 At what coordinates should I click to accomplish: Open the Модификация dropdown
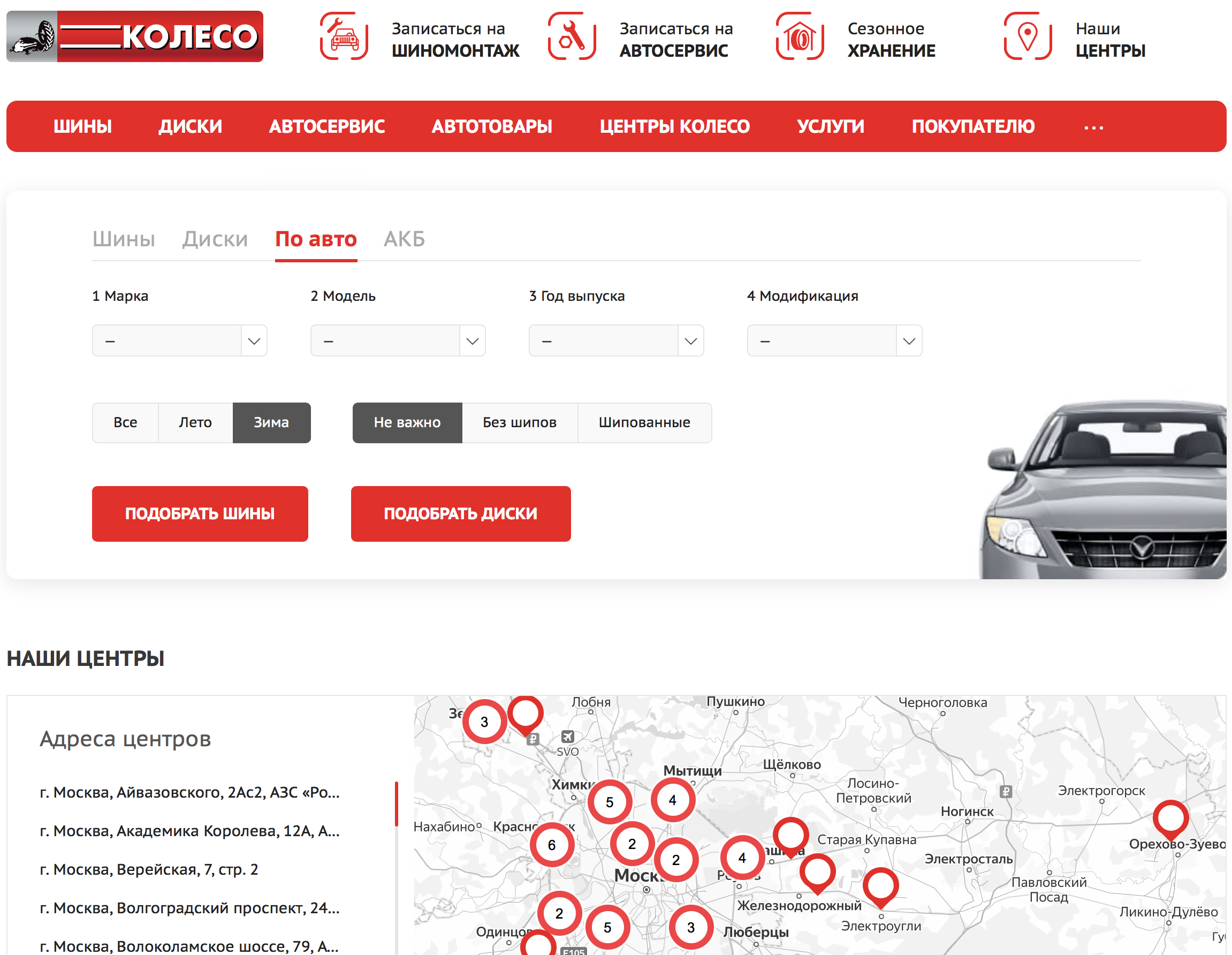pyautogui.click(x=834, y=340)
